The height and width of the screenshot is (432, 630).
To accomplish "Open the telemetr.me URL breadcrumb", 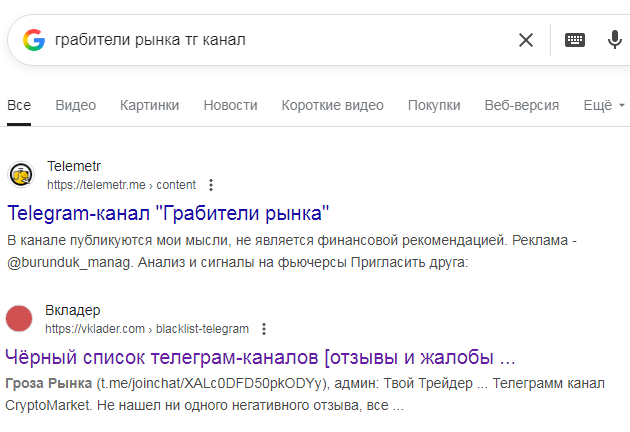I will point(121,185).
